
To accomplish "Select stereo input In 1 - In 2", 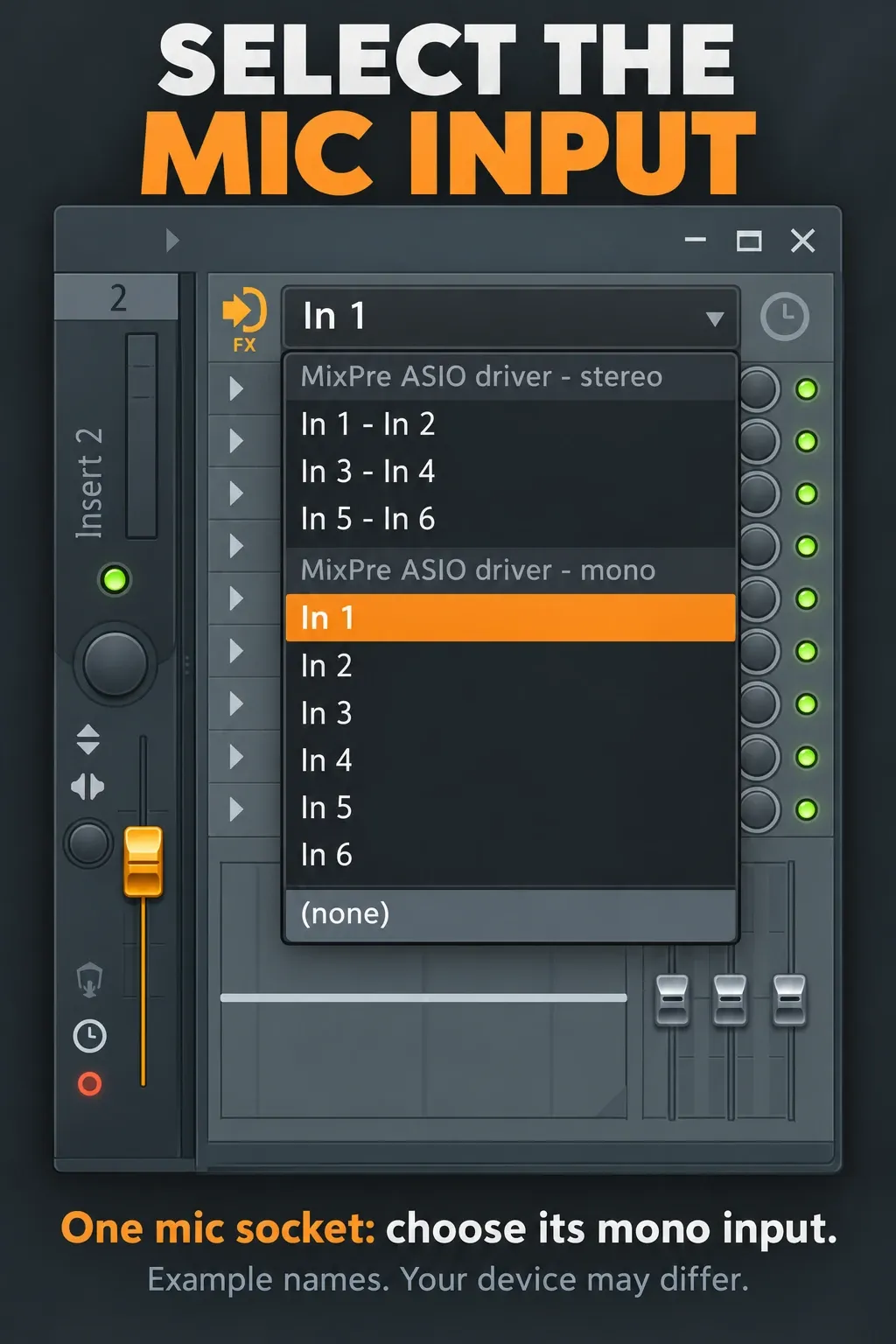I will pos(510,424).
